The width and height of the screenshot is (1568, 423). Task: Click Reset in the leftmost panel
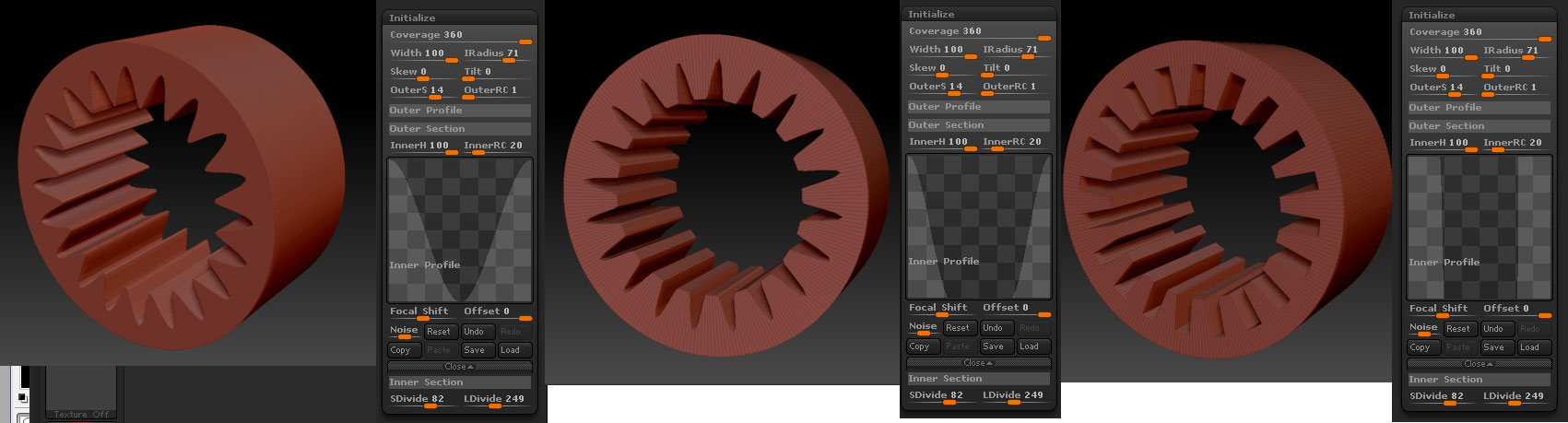pos(439,332)
